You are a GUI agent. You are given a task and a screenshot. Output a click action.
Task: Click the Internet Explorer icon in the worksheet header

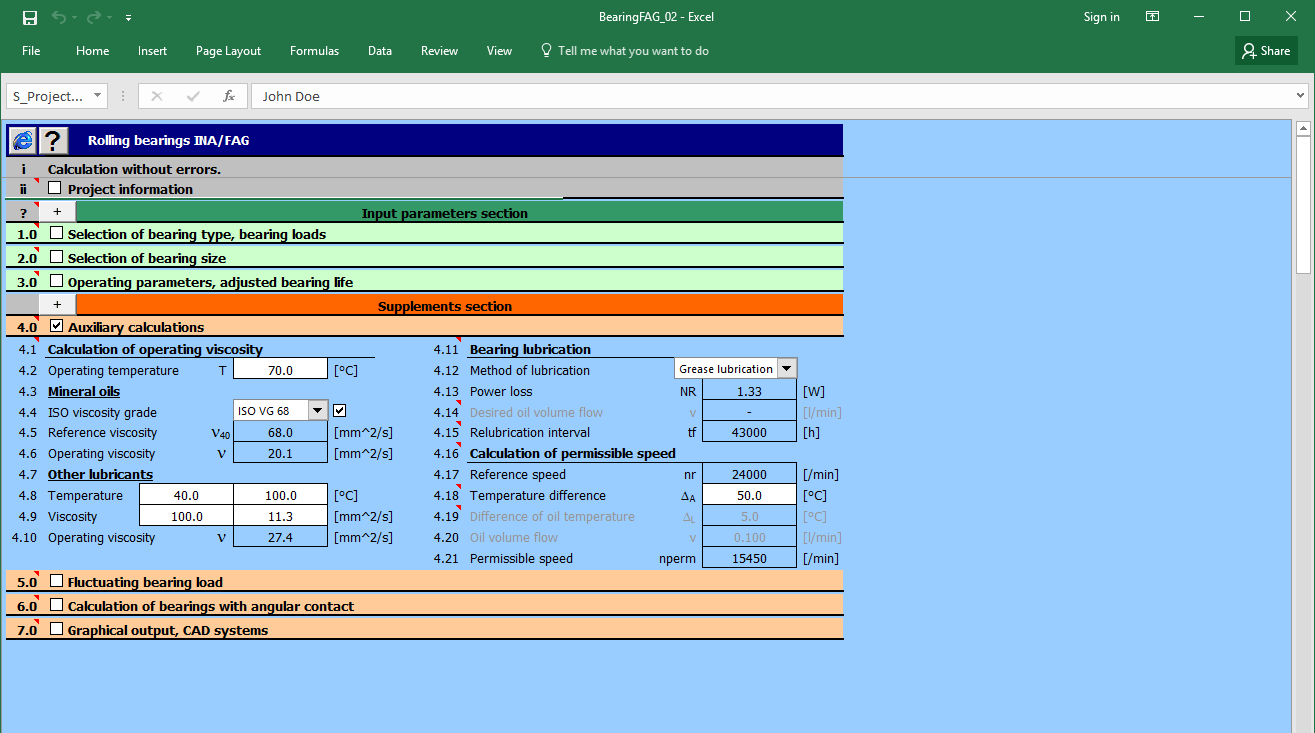21,140
